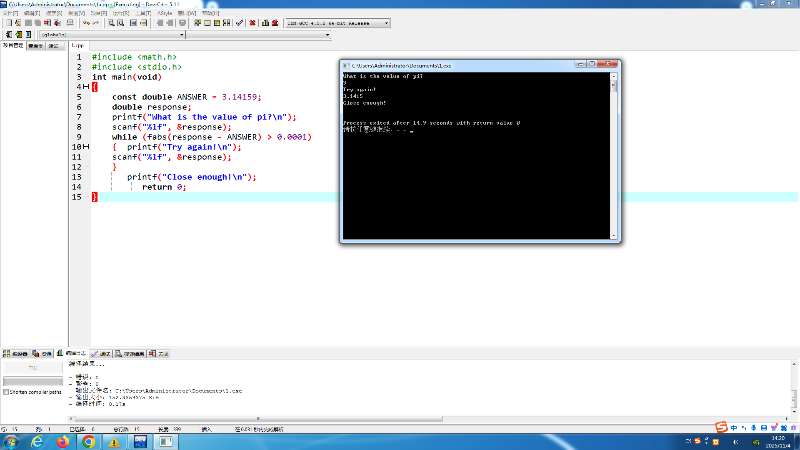Open the compiler selection dropdown (GCC)

tap(337, 23)
